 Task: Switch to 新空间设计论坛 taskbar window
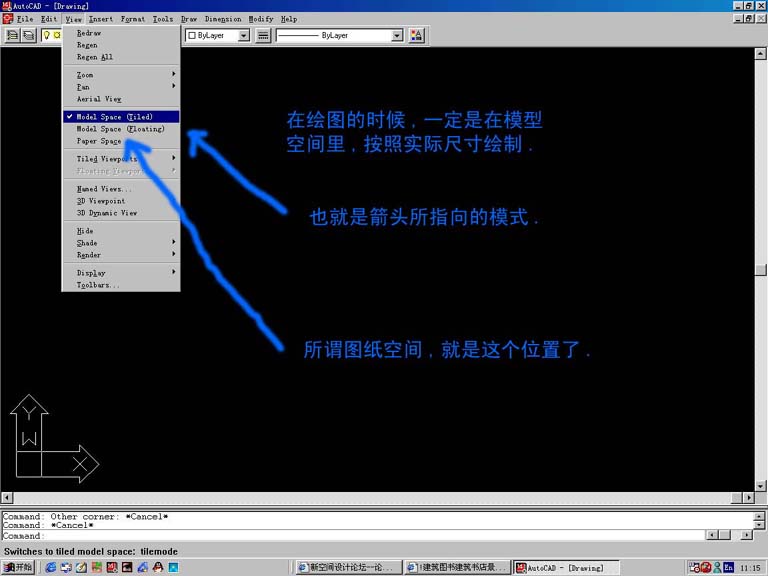[x=348, y=568]
